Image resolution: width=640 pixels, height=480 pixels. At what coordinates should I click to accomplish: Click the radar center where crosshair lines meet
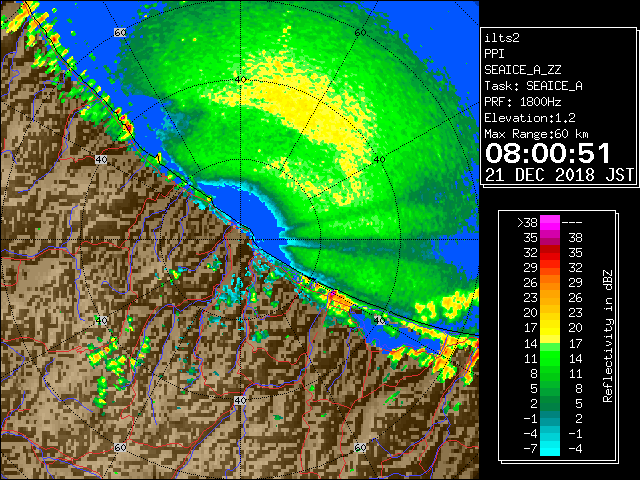tap(240, 240)
